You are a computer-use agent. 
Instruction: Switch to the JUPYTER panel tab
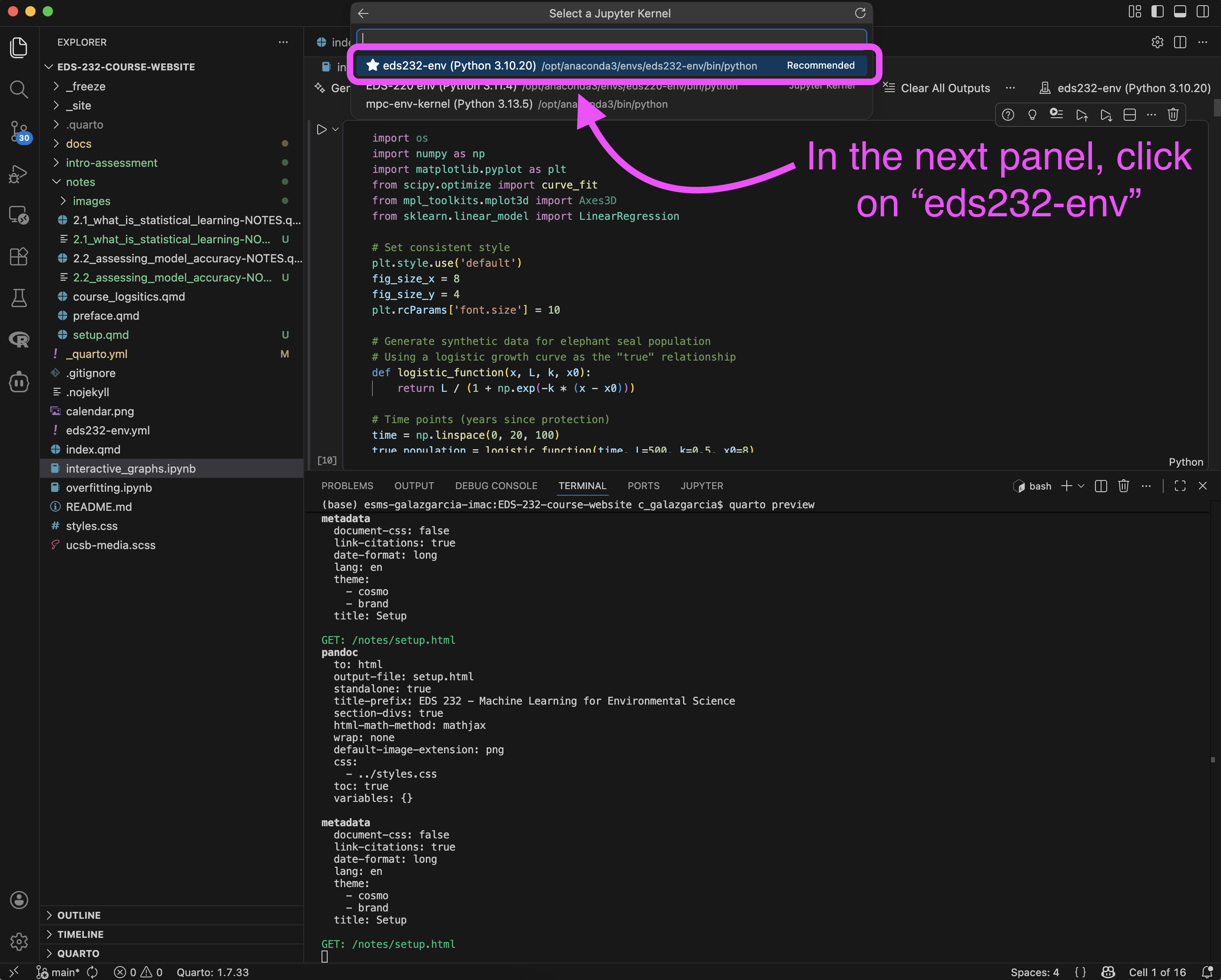tap(701, 486)
